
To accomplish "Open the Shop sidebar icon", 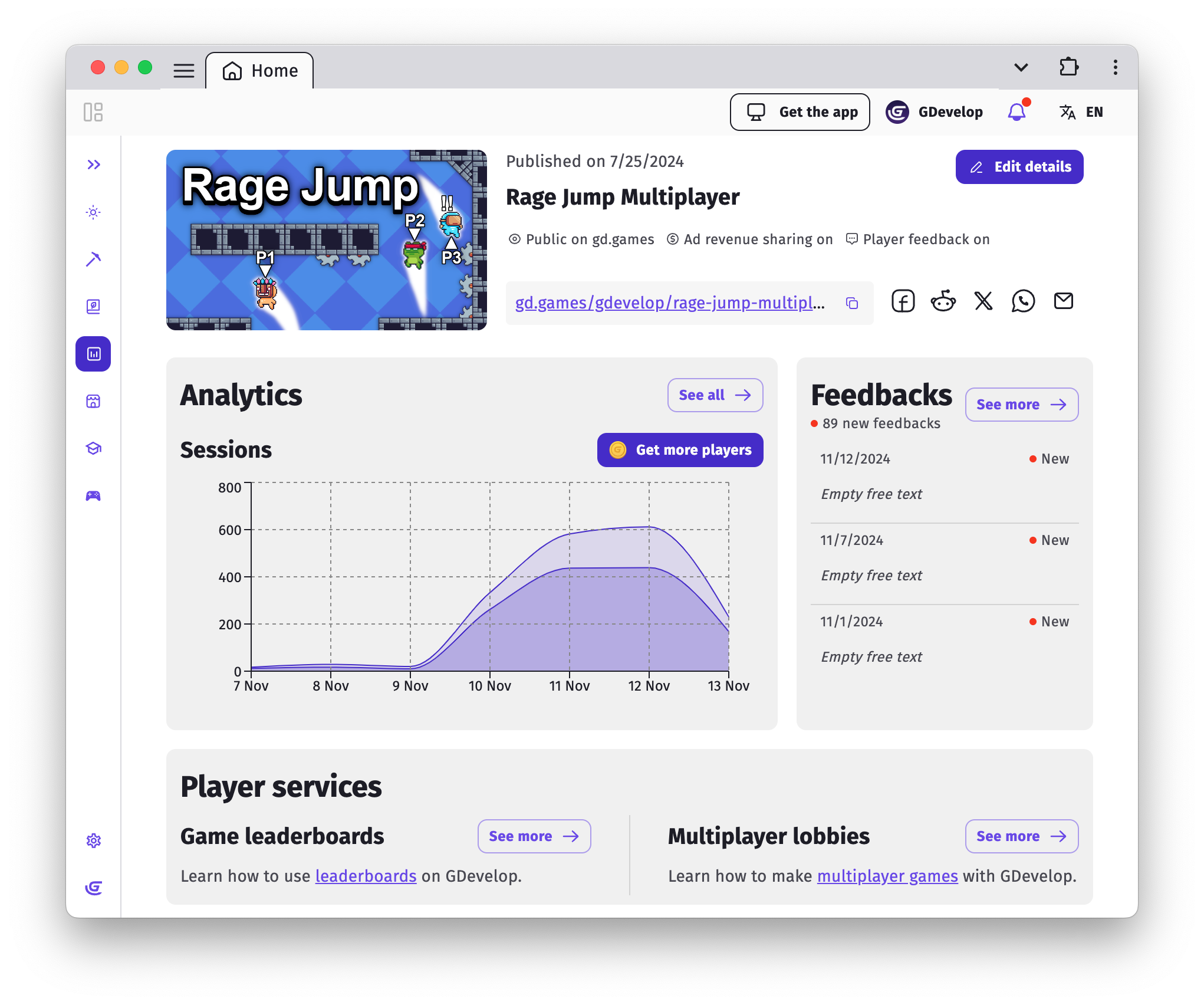I will click(x=93, y=402).
